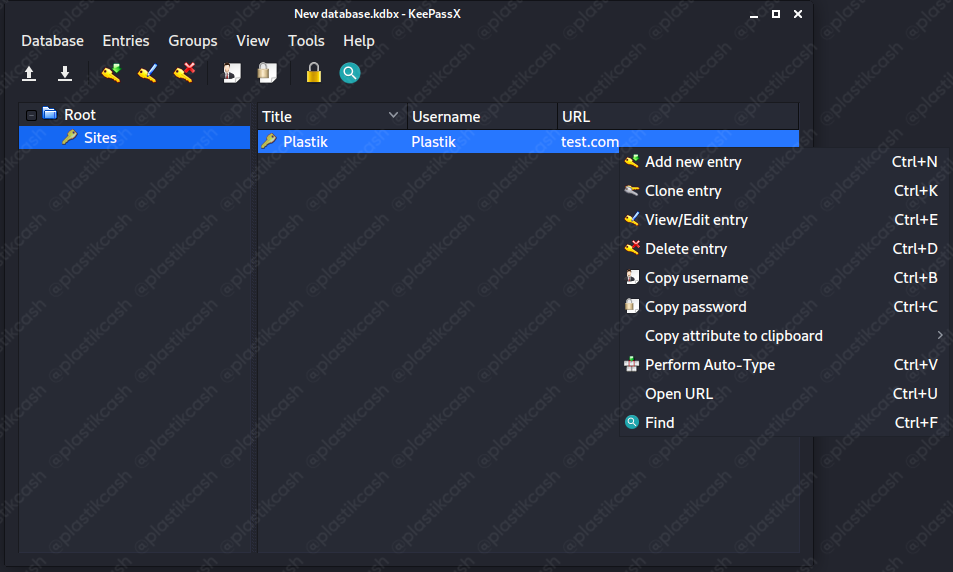Click the edit entry key icon in toolbar
This screenshot has height=572, width=953.
pyautogui.click(x=147, y=73)
